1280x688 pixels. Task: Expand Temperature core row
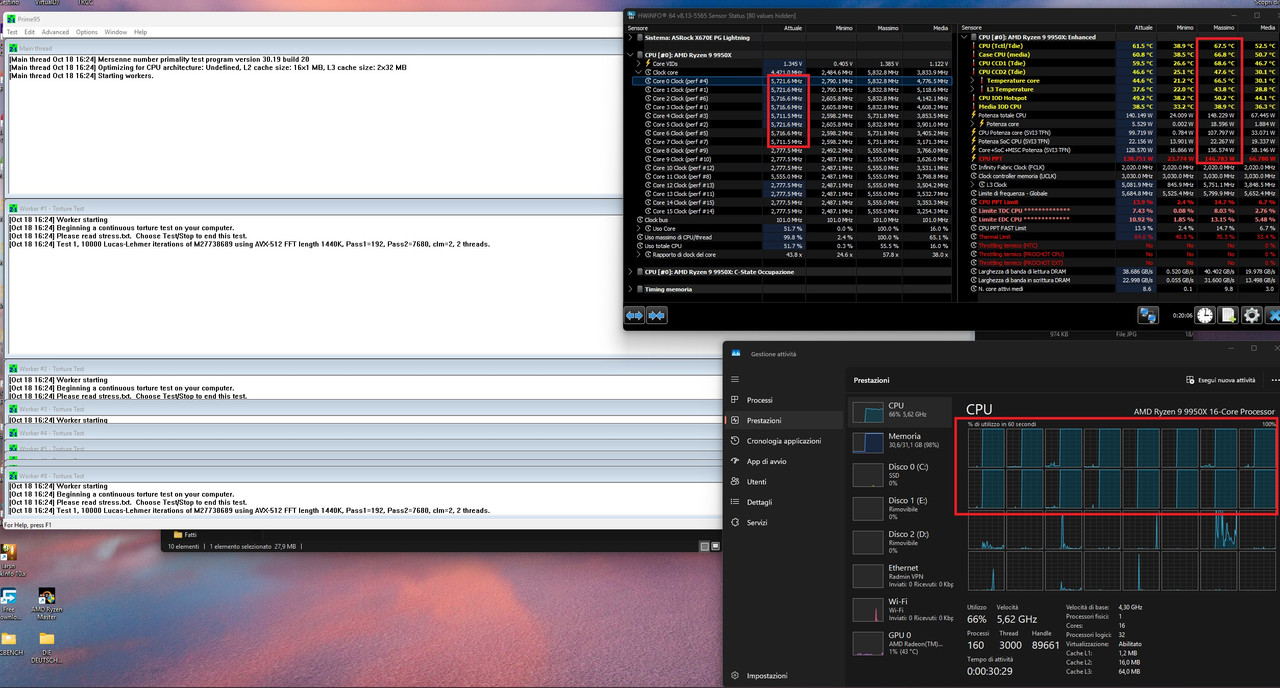974,80
